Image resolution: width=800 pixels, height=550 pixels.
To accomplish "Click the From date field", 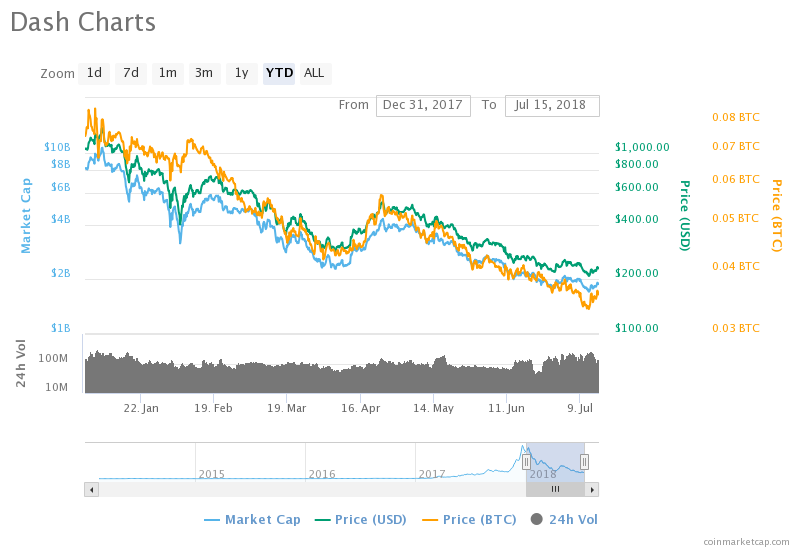I will (423, 106).
